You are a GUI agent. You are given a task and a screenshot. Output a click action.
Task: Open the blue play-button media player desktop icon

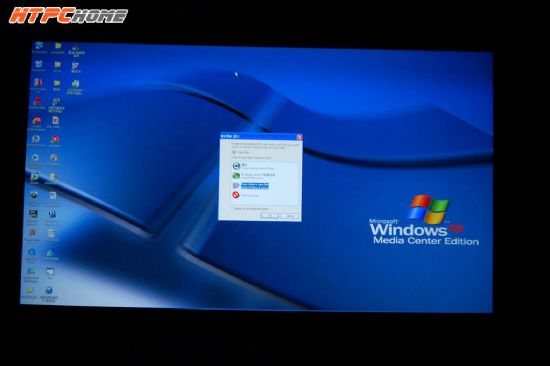pos(35,157)
